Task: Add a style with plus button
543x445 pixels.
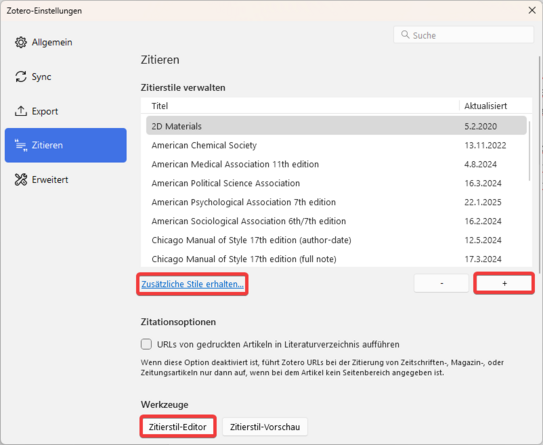Action: (x=504, y=283)
